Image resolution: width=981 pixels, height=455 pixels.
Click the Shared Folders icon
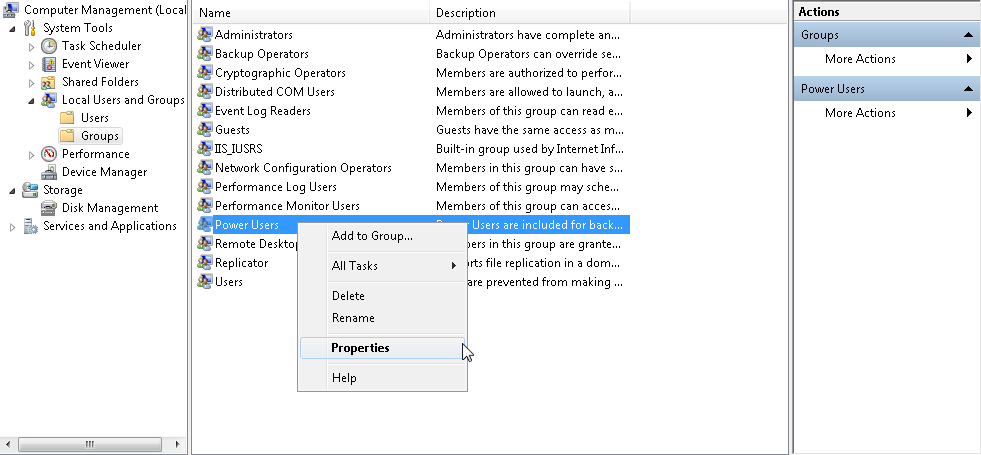49,82
